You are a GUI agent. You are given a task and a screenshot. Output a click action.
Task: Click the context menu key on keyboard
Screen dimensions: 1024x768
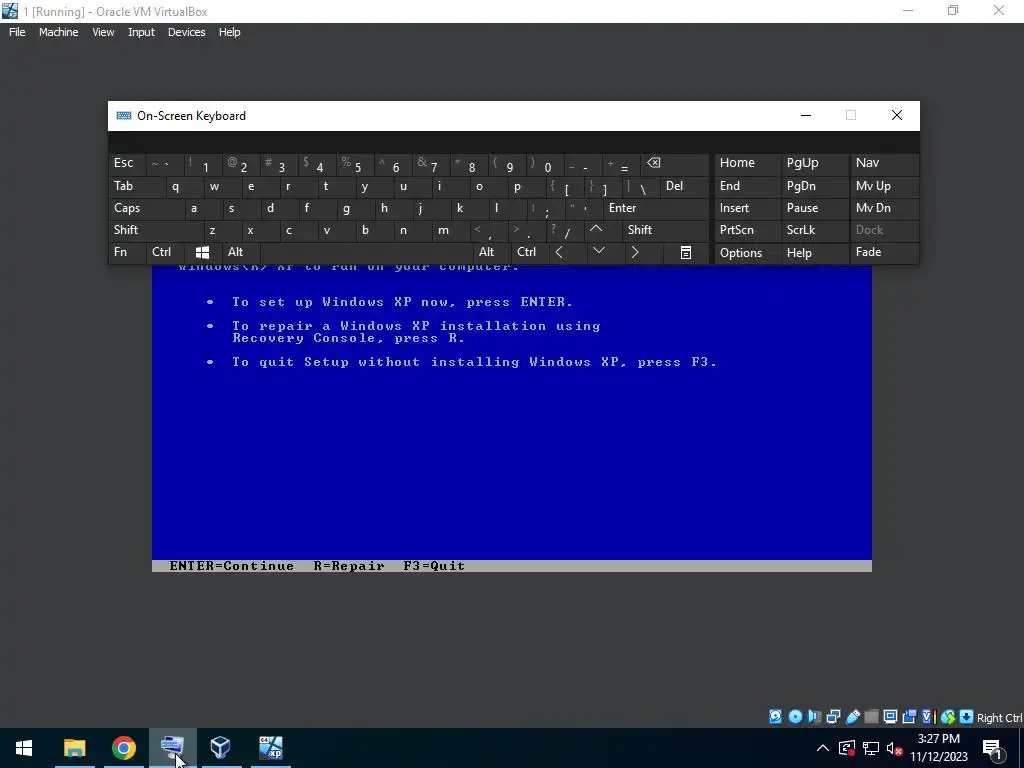click(x=686, y=252)
